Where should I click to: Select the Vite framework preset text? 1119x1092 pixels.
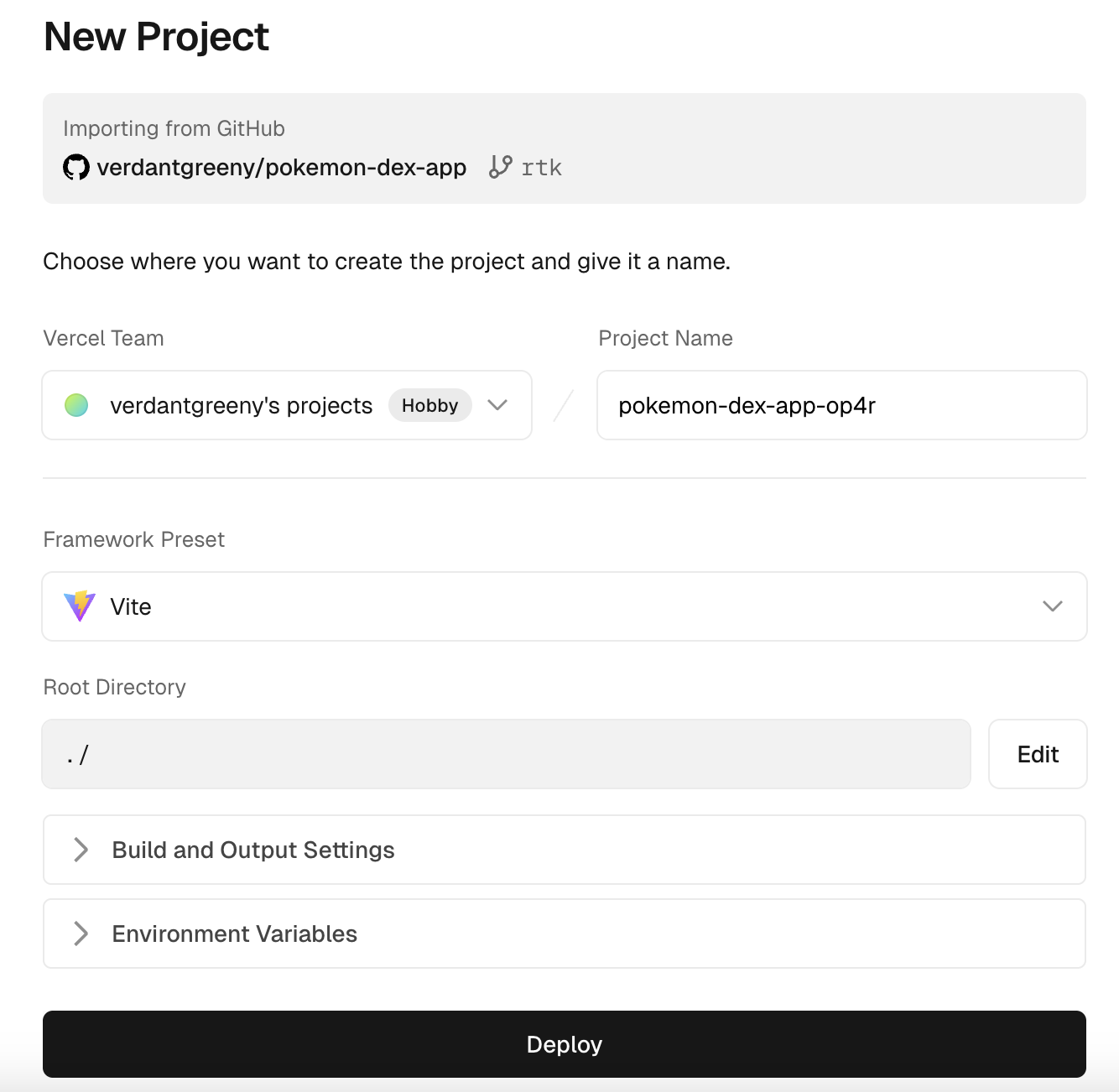coord(131,606)
